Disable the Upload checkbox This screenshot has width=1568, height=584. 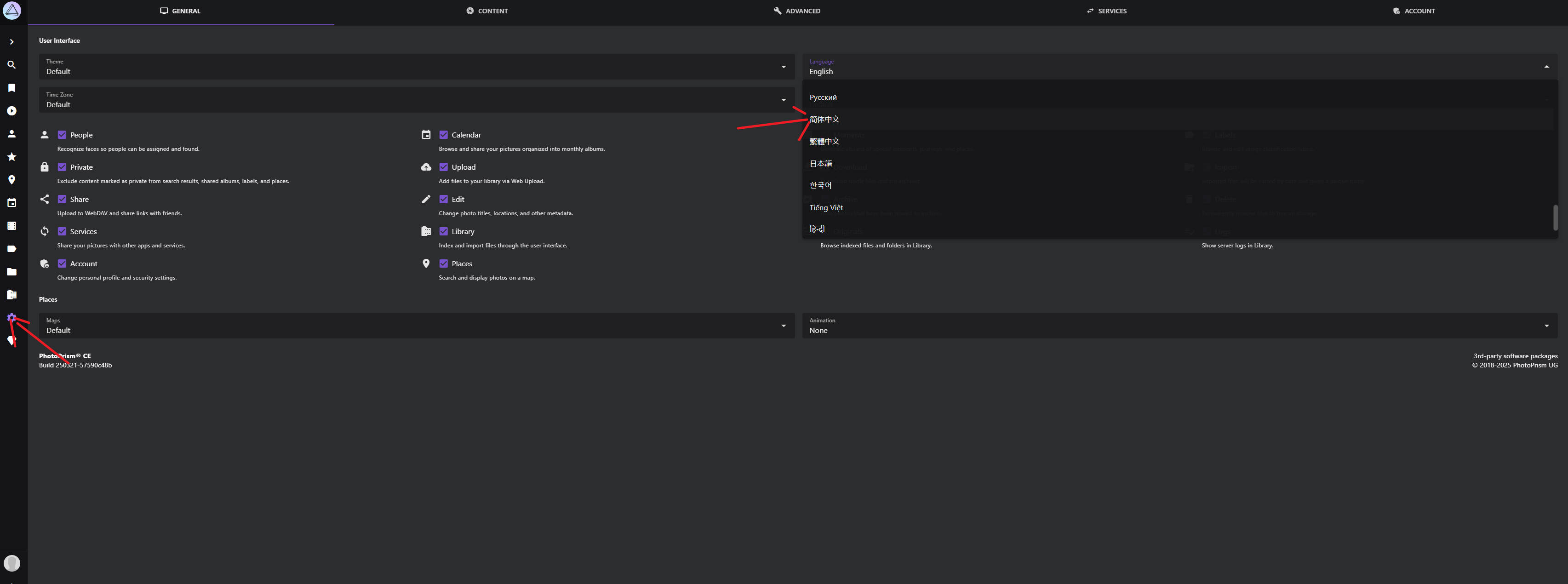pyautogui.click(x=444, y=167)
